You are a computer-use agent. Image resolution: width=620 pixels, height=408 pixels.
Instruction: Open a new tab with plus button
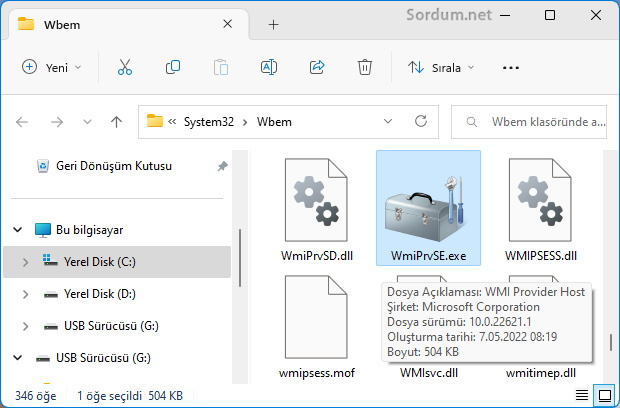[x=273, y=25]
